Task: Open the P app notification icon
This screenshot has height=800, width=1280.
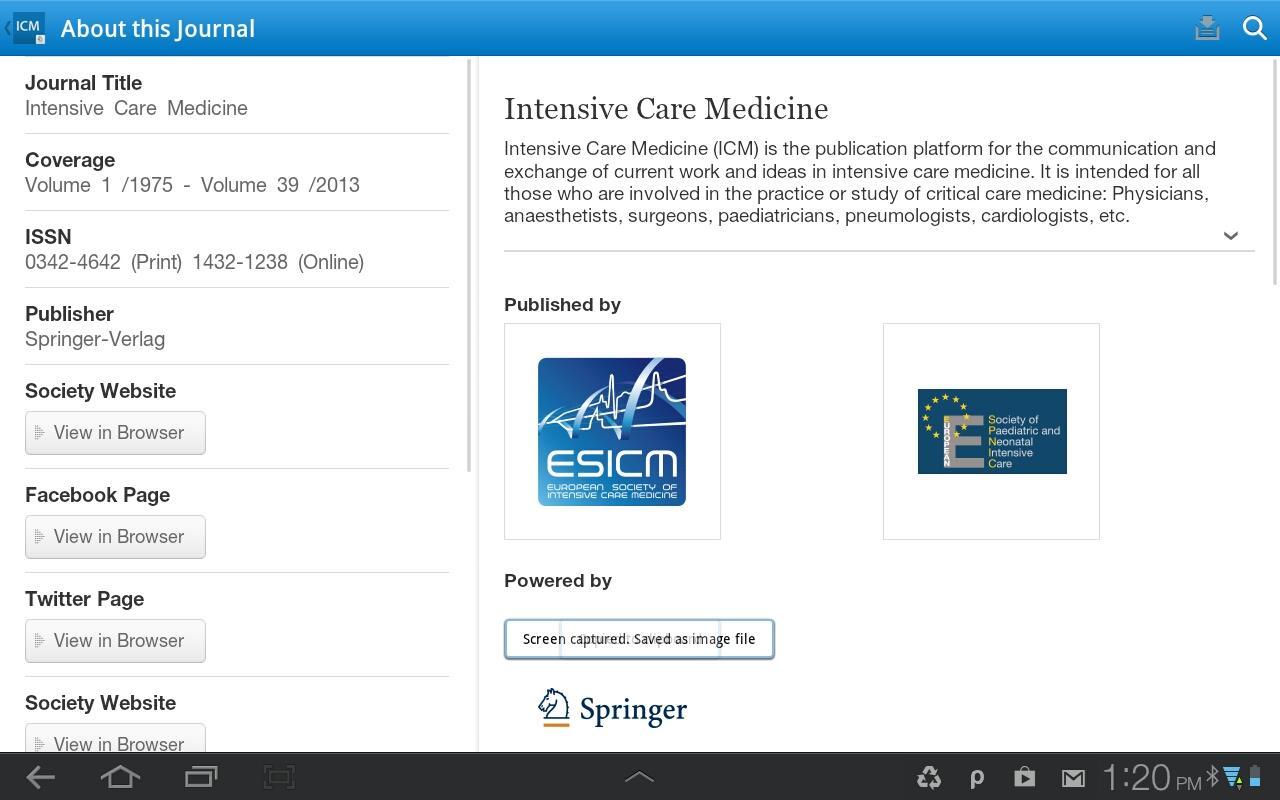Action: (977, 778)
